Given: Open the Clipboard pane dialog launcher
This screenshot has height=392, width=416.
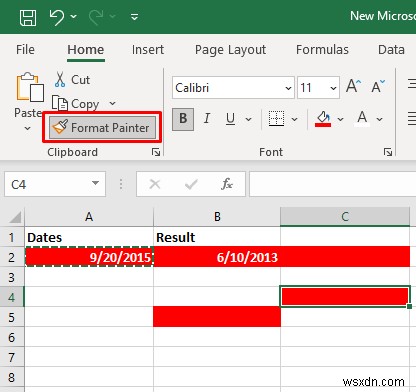Looking at the screenshot, I should 156,152.
